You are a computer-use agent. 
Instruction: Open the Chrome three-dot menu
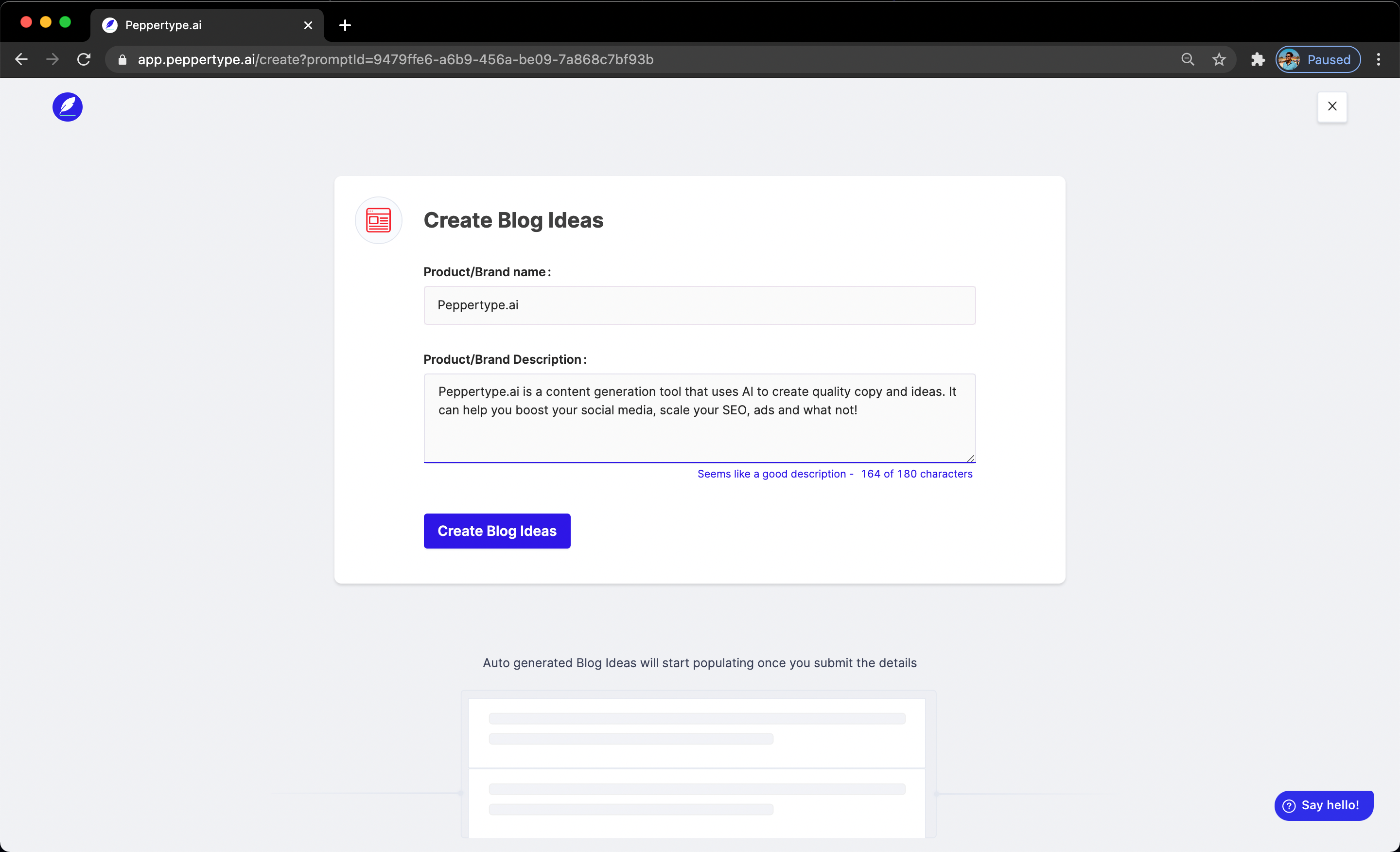point(1379,59)
